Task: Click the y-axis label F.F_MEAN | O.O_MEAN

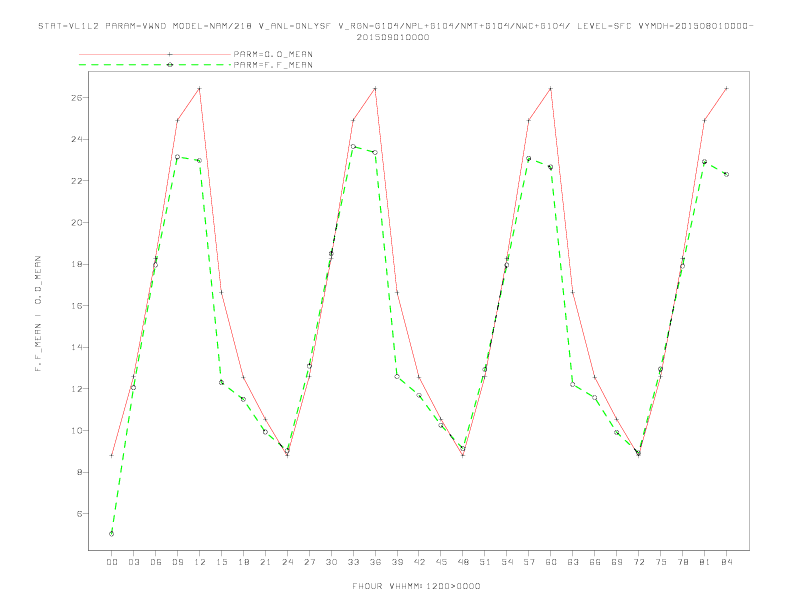Action: 38,314
